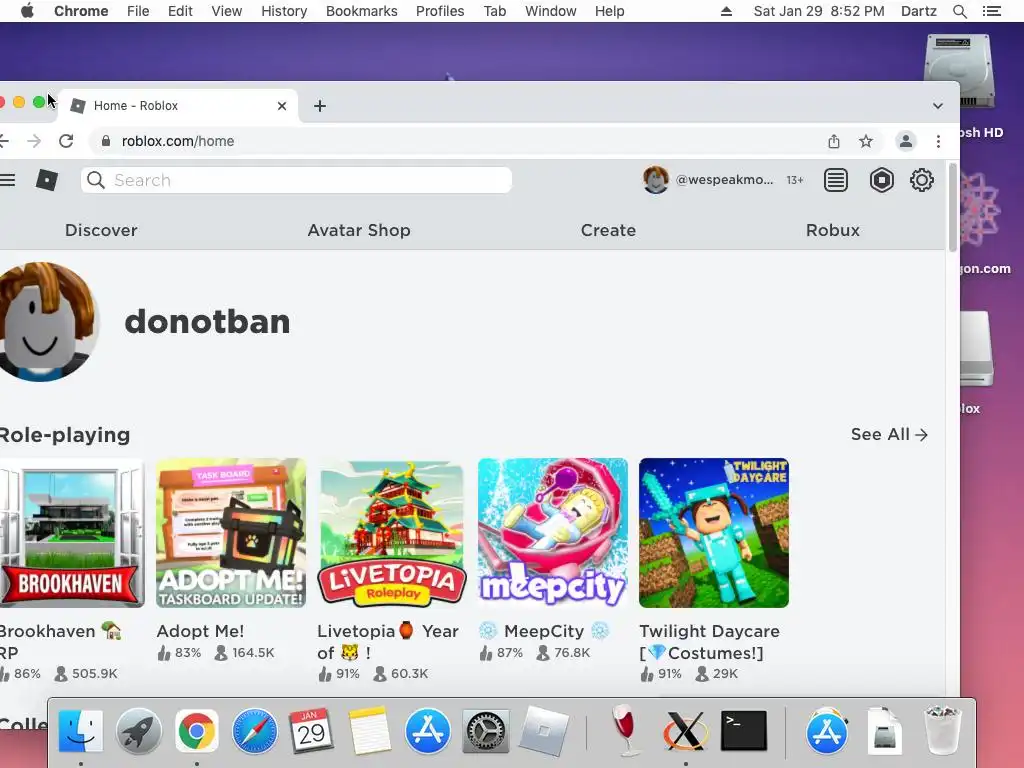Open the Apple menu

pos(27,11)
